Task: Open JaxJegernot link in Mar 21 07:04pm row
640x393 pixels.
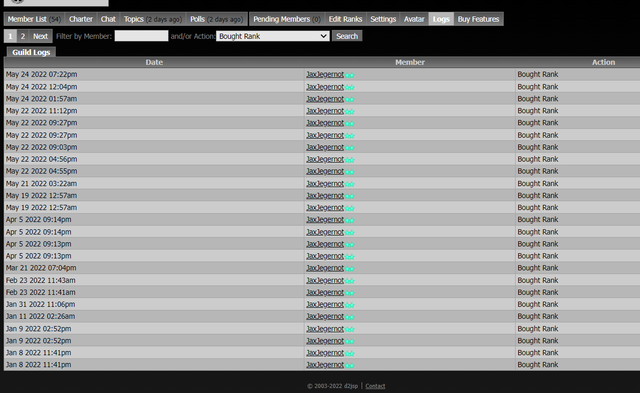Action: tap(325, 268)
